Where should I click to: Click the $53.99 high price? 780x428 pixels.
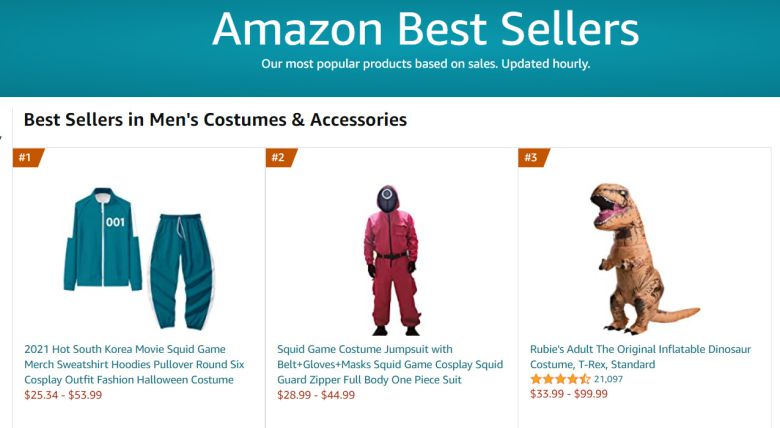[x=84, y=395]
